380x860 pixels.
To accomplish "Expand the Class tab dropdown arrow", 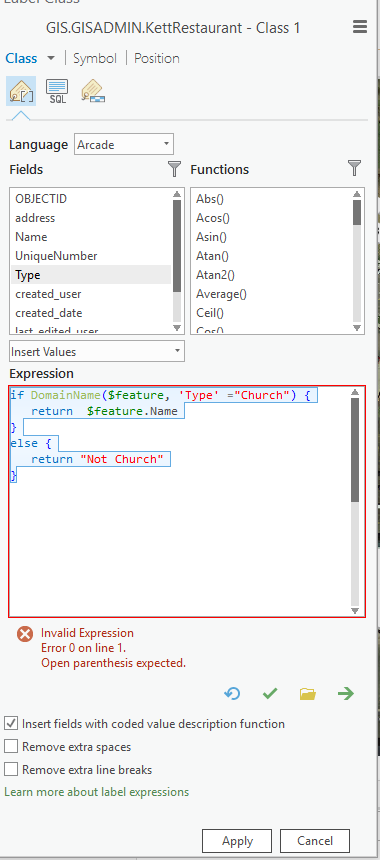I will (x=50, y=58).
